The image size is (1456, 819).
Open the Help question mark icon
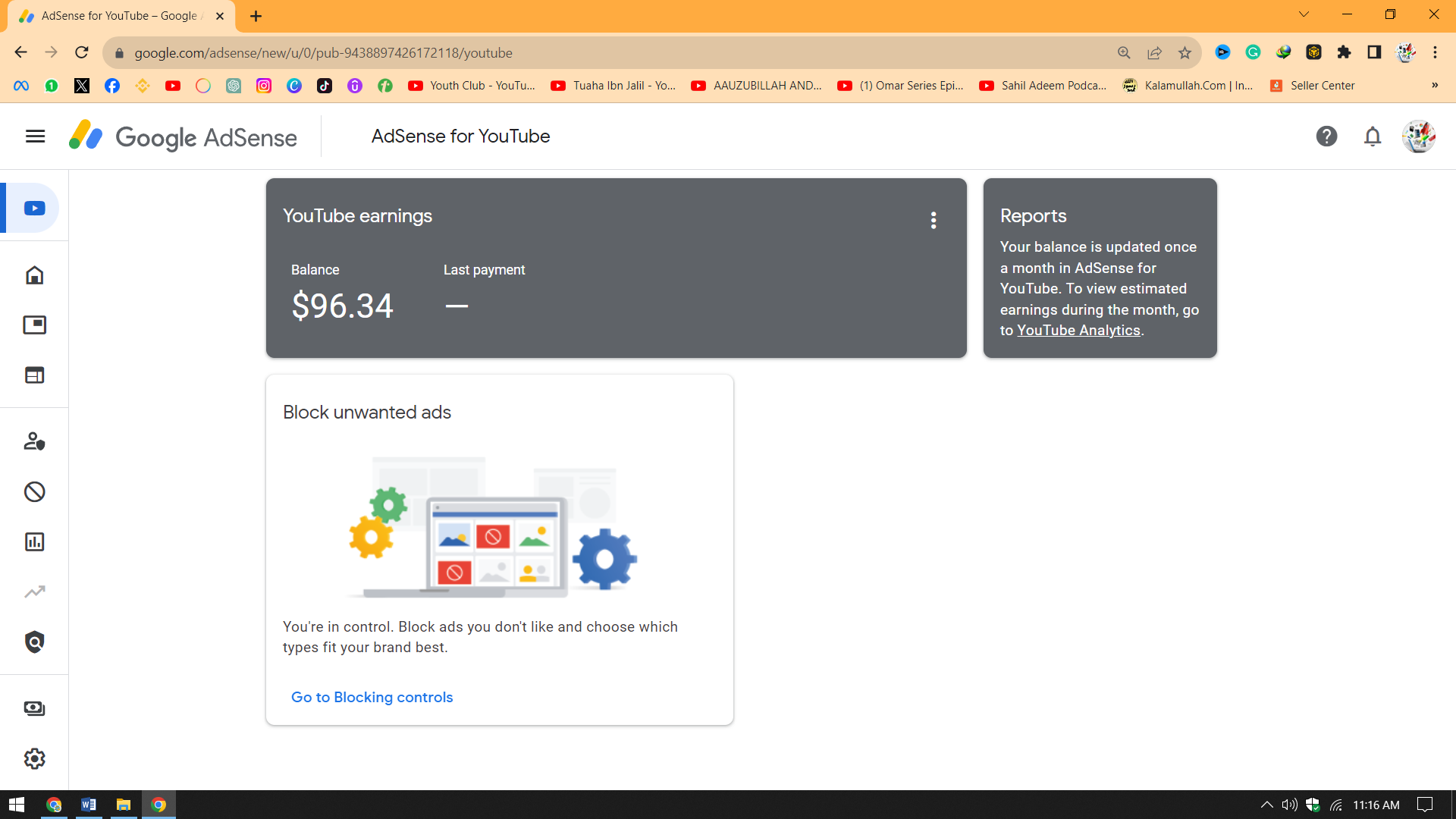(x=1326, y=136)
